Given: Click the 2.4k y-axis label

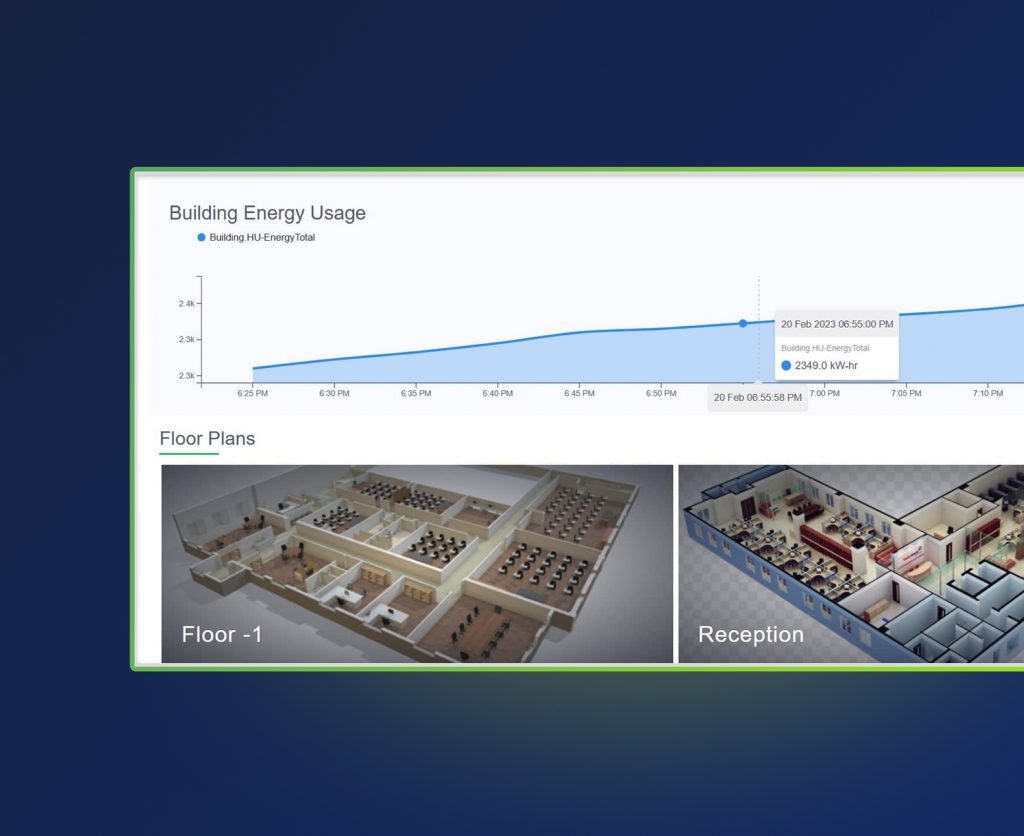Looking at the screenshot, I should [x=186, y=304].
